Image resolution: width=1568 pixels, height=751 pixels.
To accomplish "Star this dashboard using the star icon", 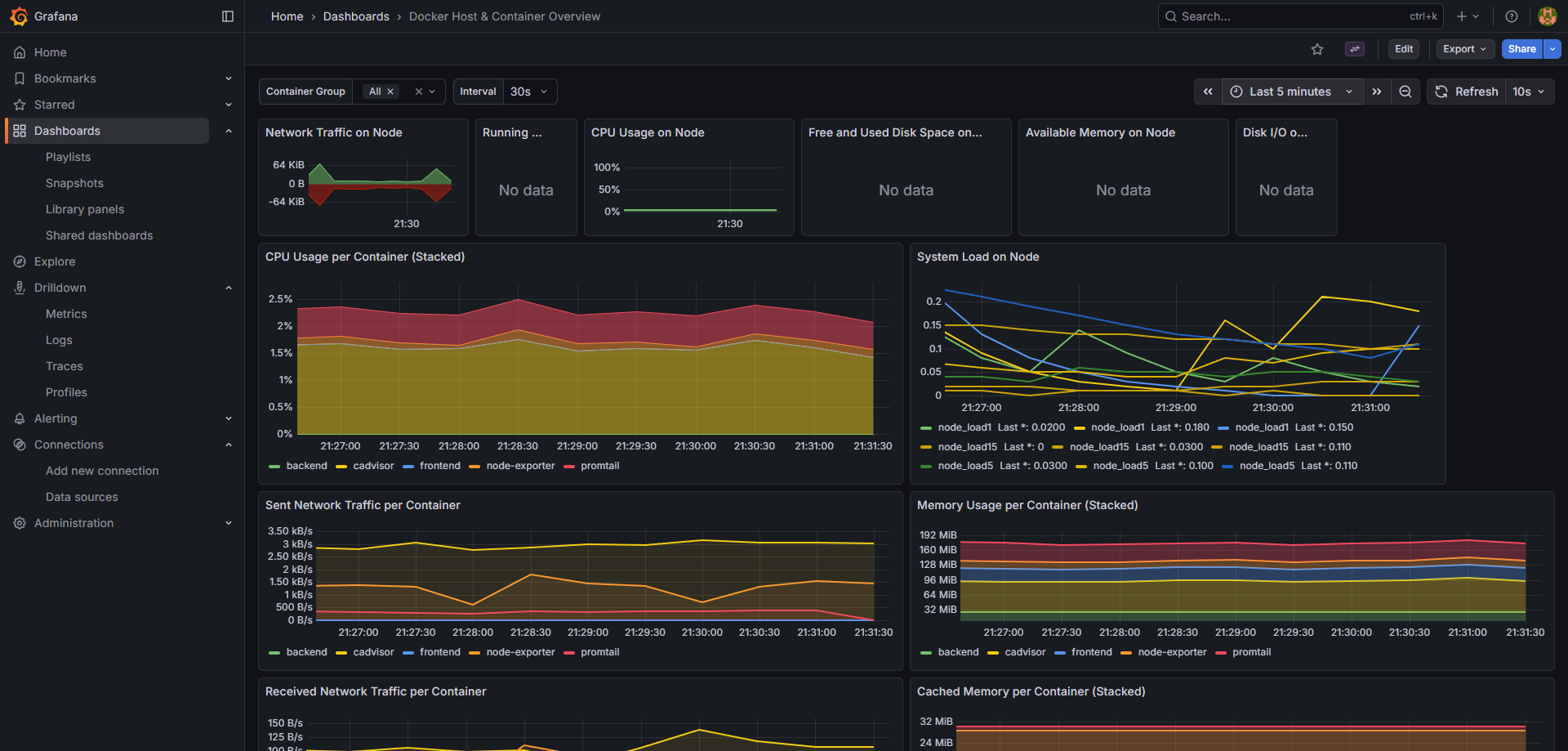I will (1317, 49).
